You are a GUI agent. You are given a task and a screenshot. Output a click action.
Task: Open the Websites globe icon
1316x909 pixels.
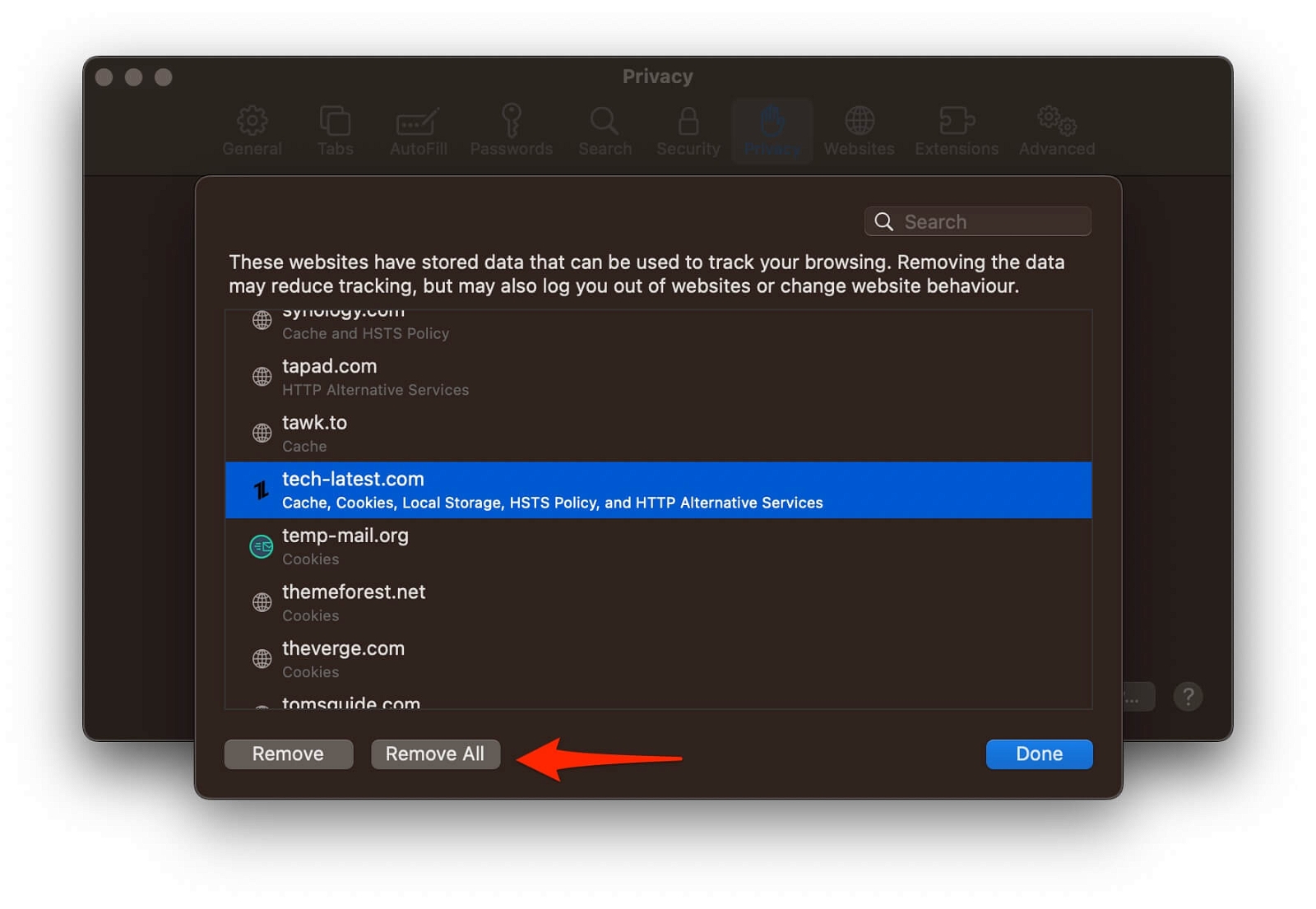(860, 121)
